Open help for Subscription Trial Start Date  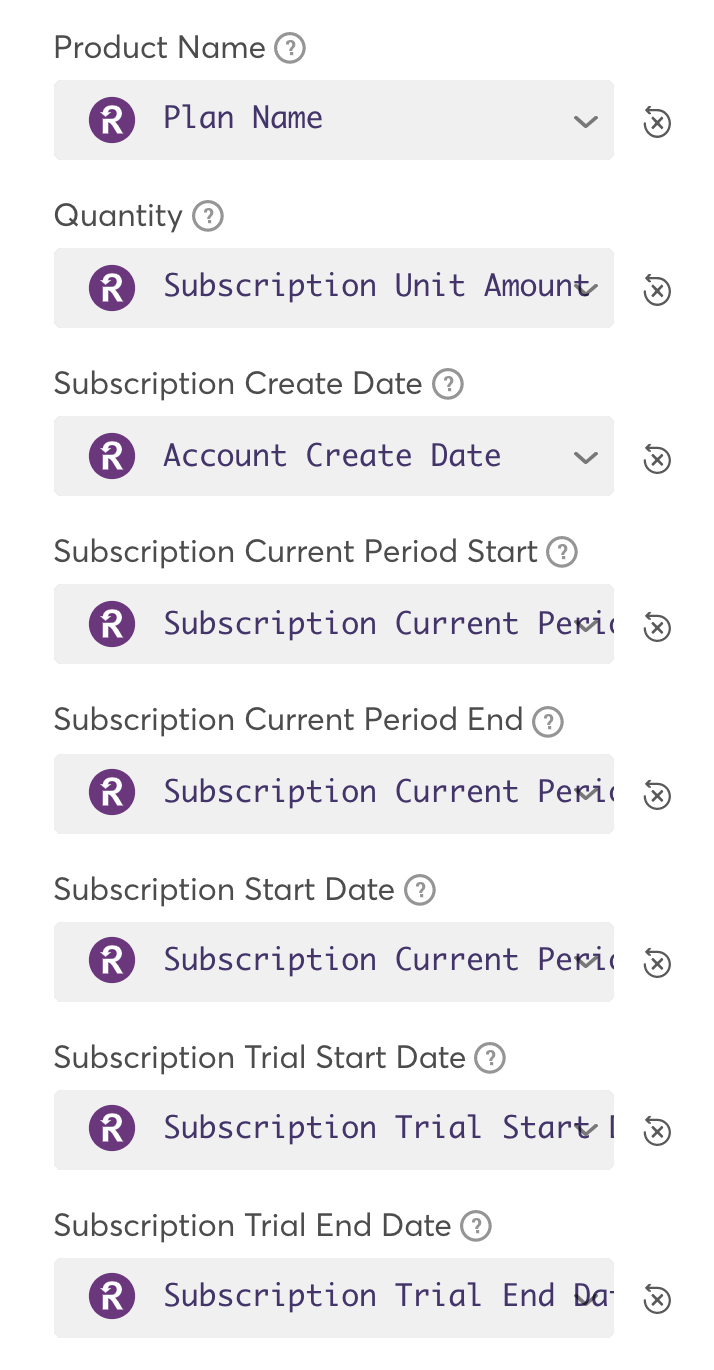point(490,1058)
